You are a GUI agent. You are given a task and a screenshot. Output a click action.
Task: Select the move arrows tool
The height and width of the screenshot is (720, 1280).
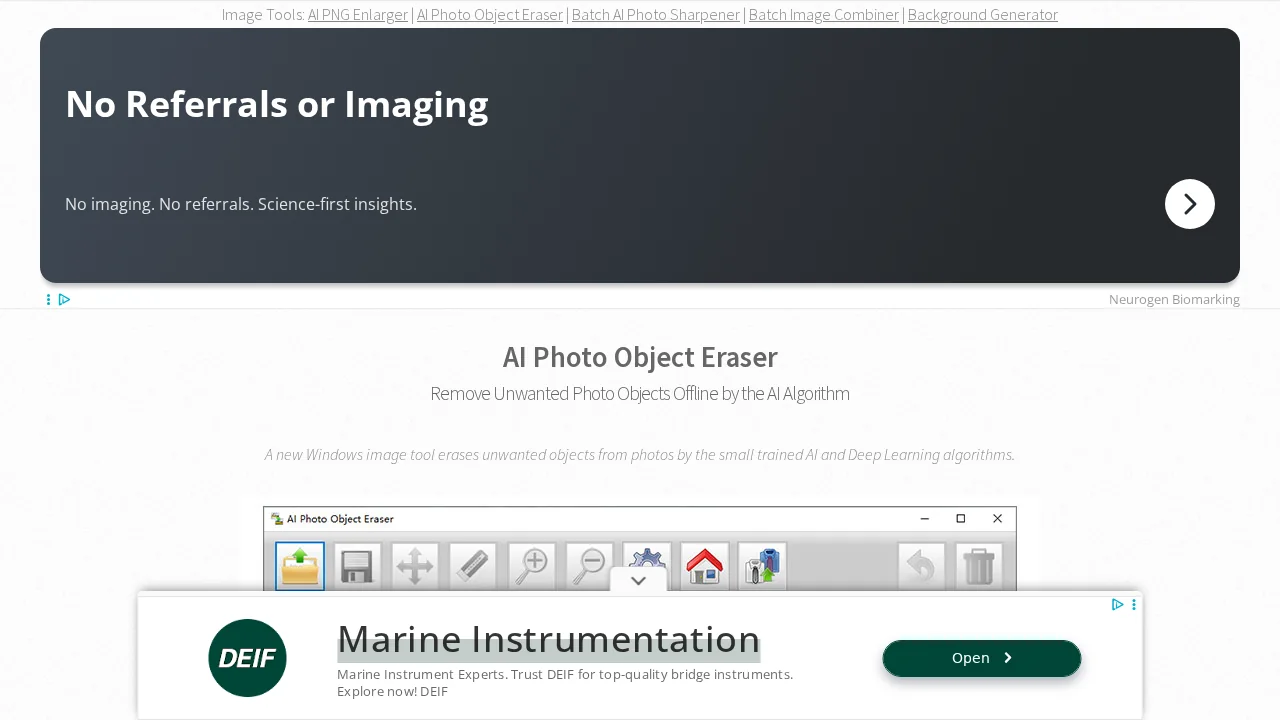415,566
